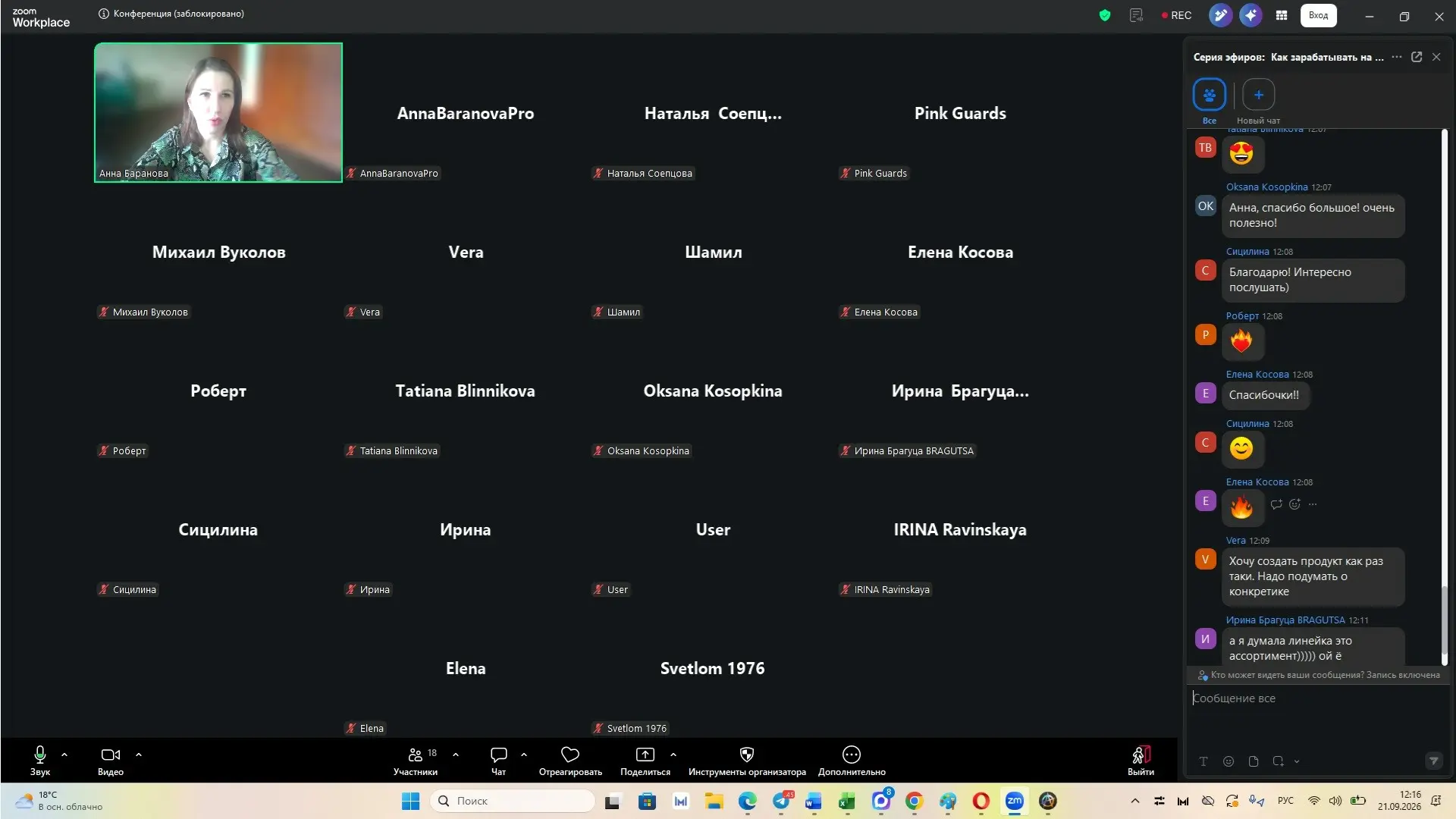Screen dimensions: 1456x819
Task: Open Zoom from the Windows taskbar
Action: pos(1015,801)
